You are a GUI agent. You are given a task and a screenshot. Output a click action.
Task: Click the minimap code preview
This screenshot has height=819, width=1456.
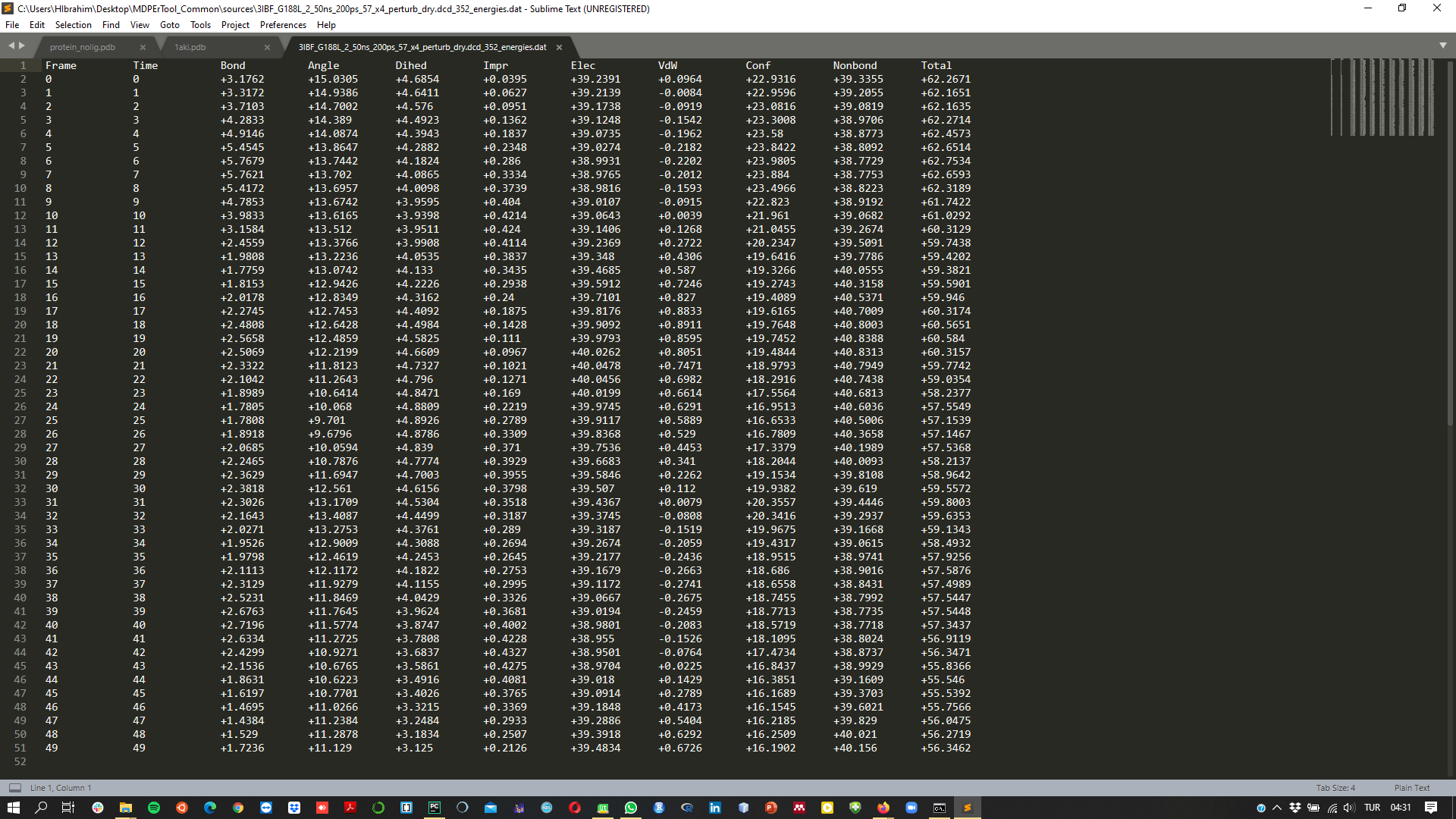tap(1382, 97)
